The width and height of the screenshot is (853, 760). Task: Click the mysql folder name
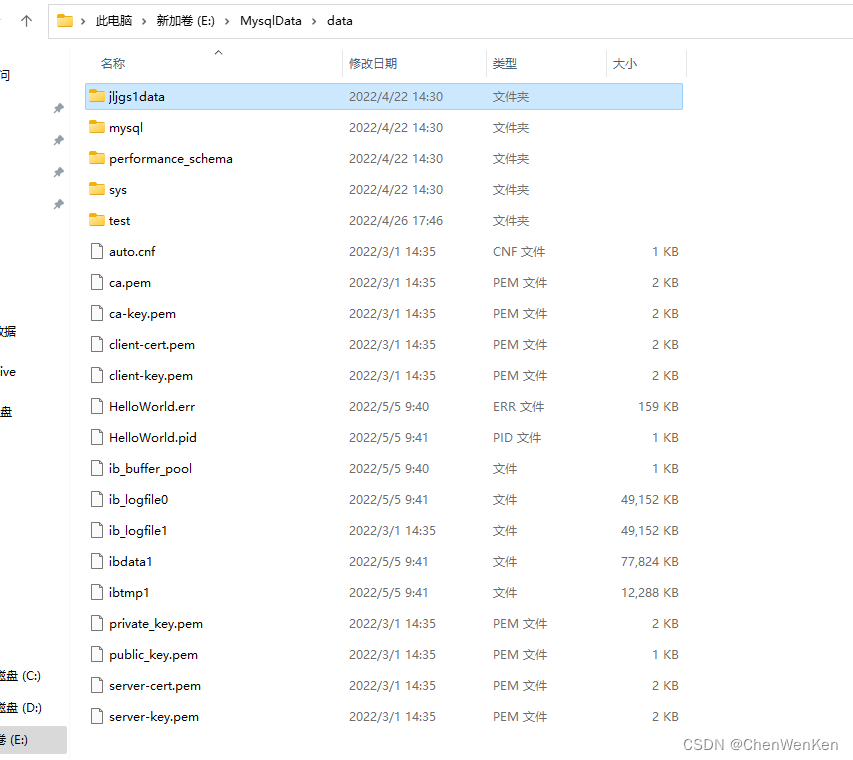(126, 128)
